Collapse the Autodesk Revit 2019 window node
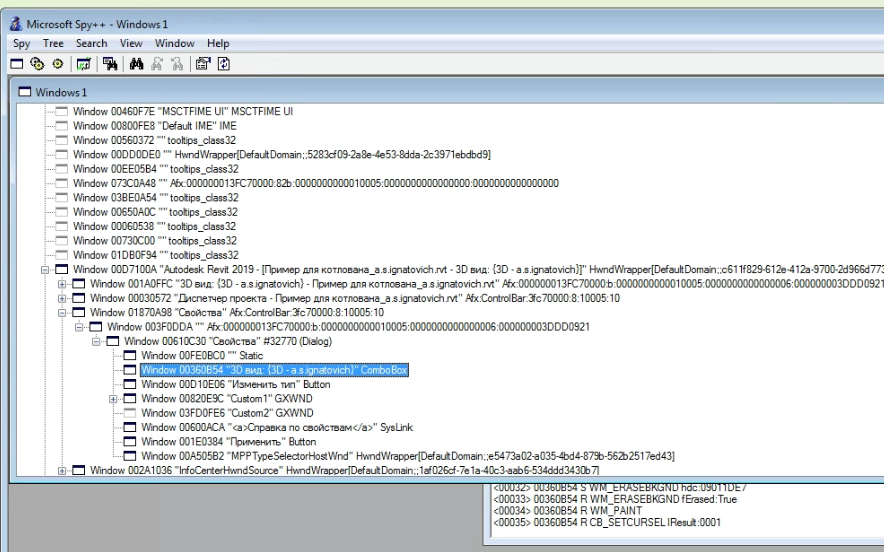884x552 pixels. (45, 270)
